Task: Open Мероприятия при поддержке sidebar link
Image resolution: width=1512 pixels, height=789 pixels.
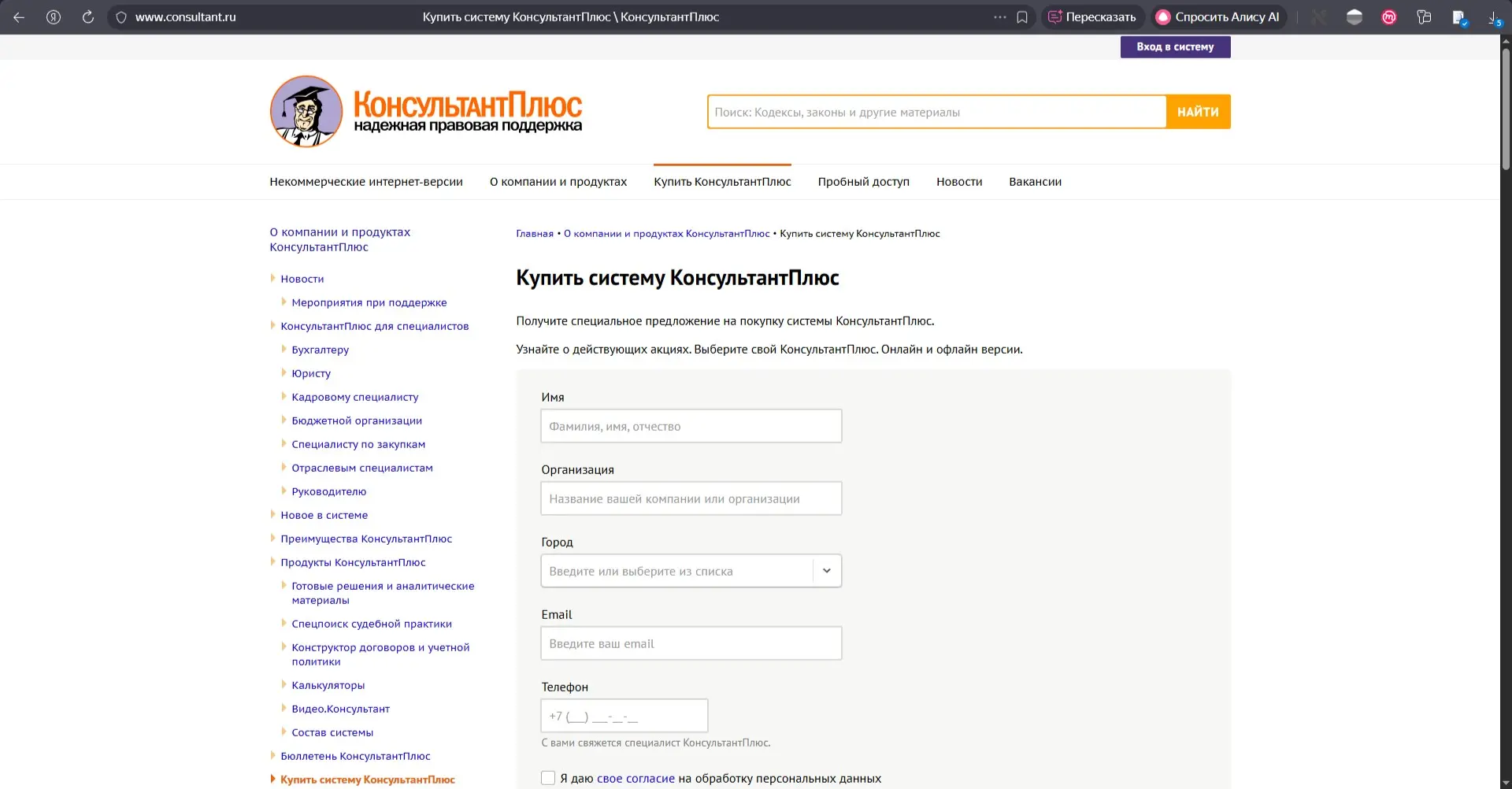Action: tap(369, 302)
